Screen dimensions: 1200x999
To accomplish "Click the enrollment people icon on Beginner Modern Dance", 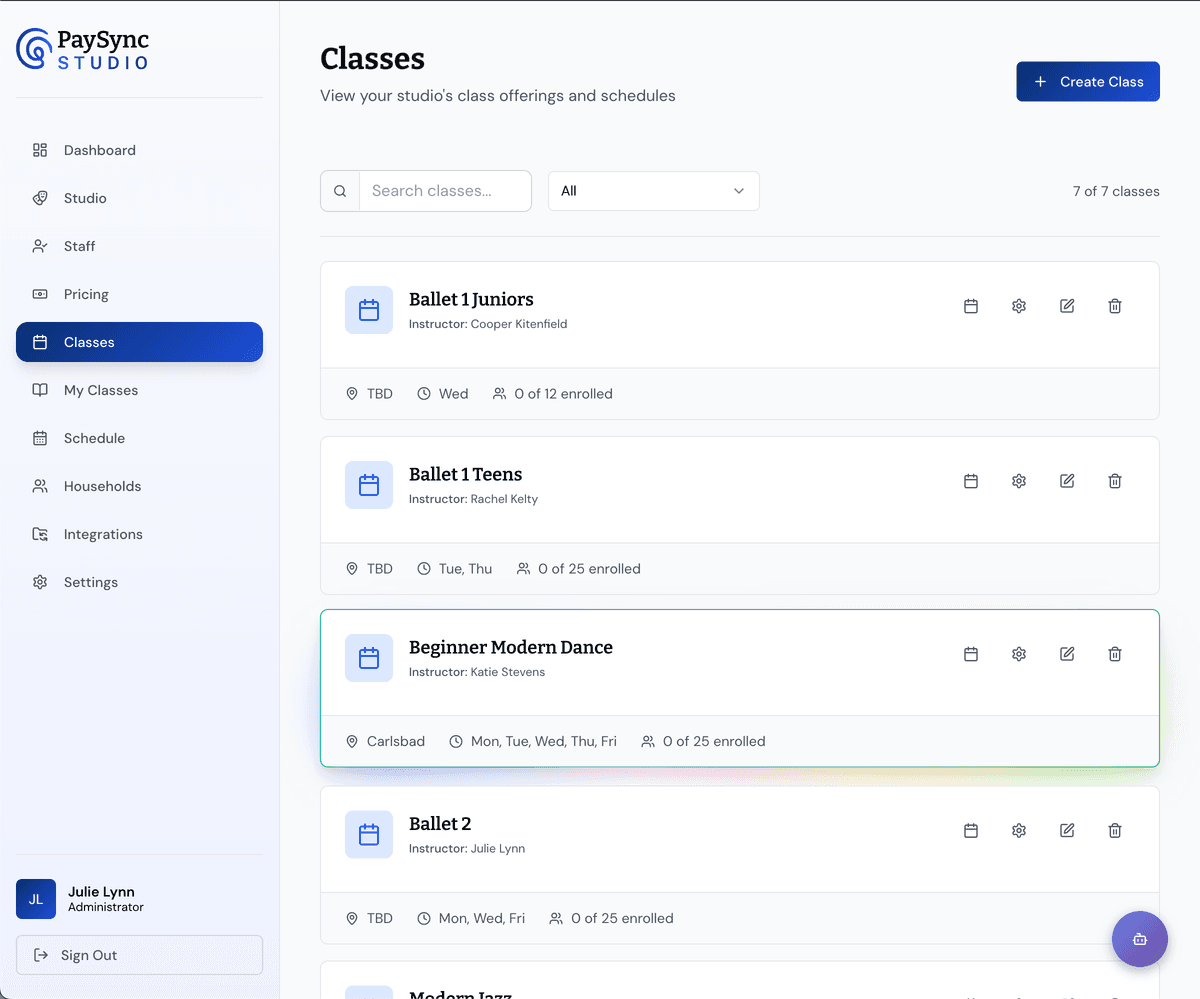I will 651,741.
